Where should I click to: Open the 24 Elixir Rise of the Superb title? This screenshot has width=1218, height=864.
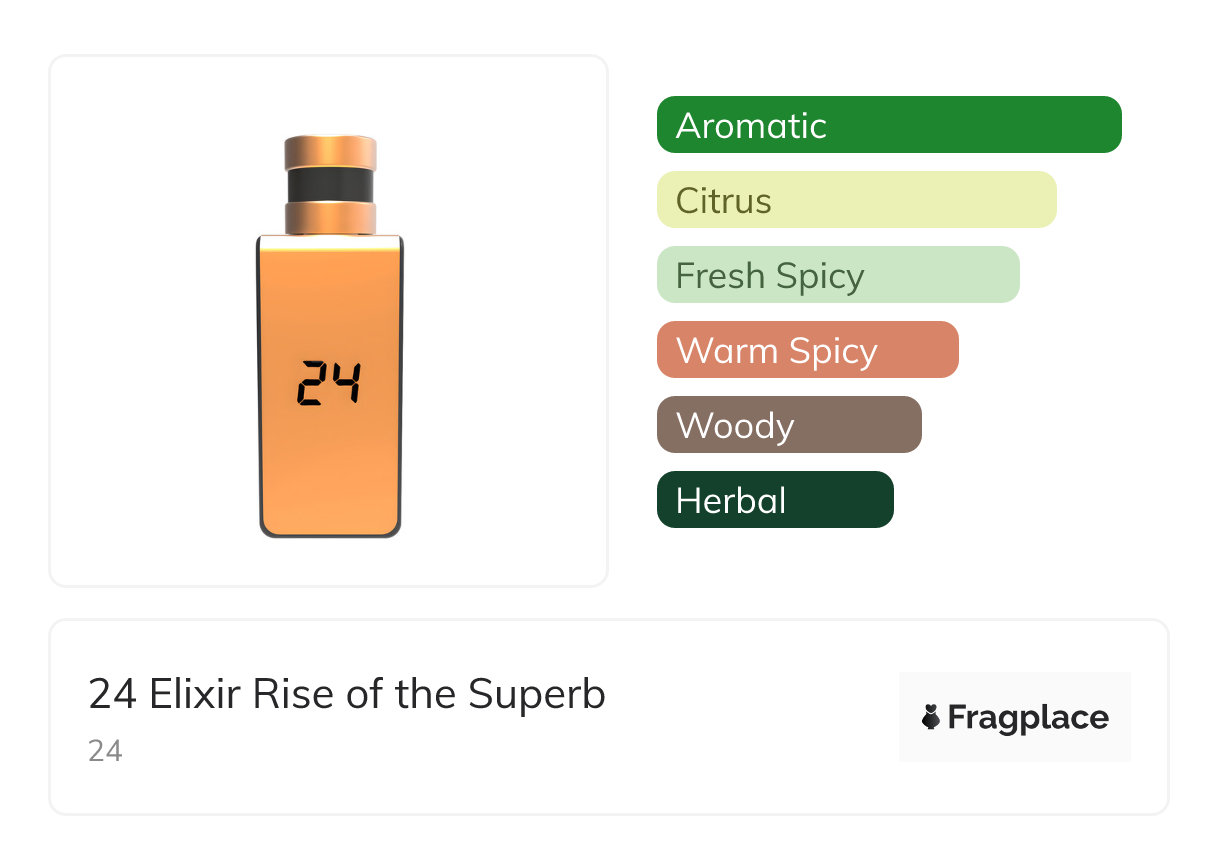tap(346, 694)
